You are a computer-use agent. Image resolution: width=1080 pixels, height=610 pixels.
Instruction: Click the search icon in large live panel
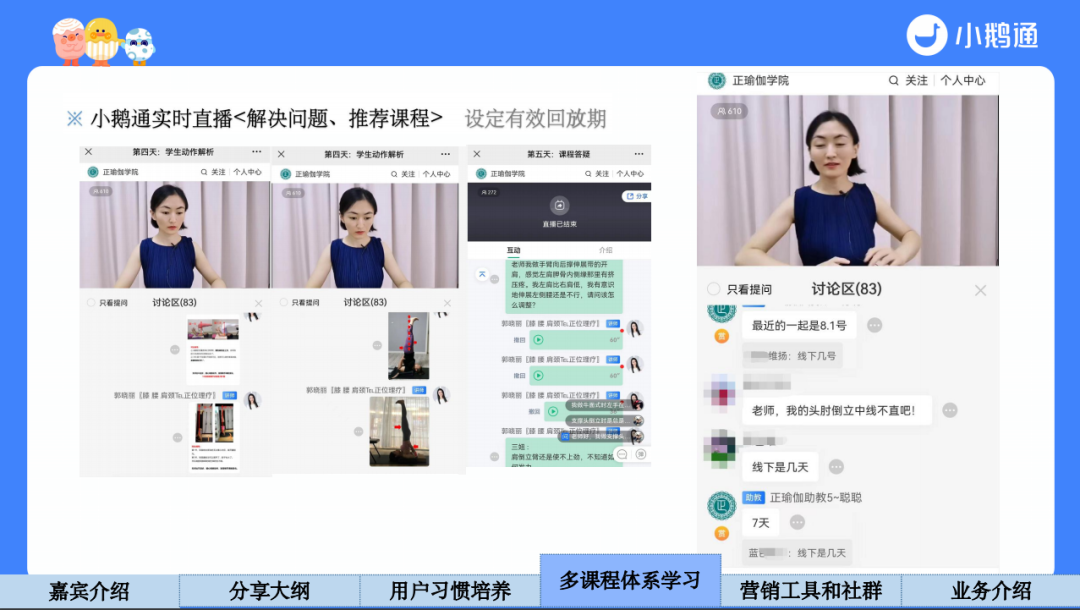click(x=893, y=81)
